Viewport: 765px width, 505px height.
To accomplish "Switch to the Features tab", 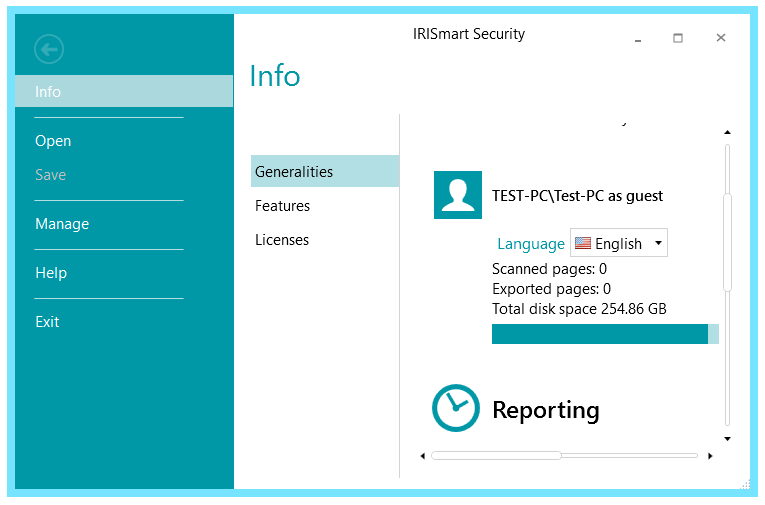I will (282, 206).
